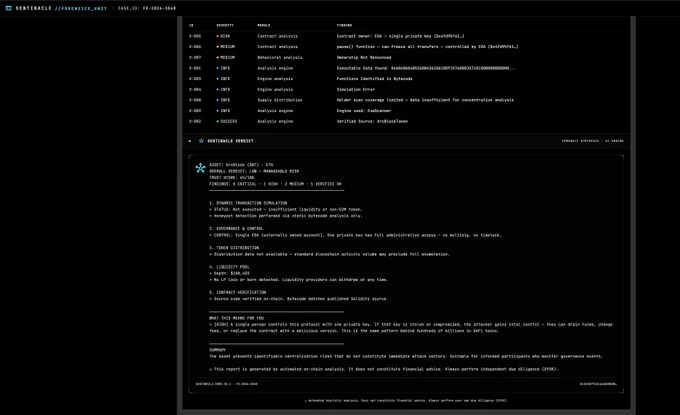Click the Governance & Control heading
This screenshot has width=680, height=415.
(x=236, y=229)
